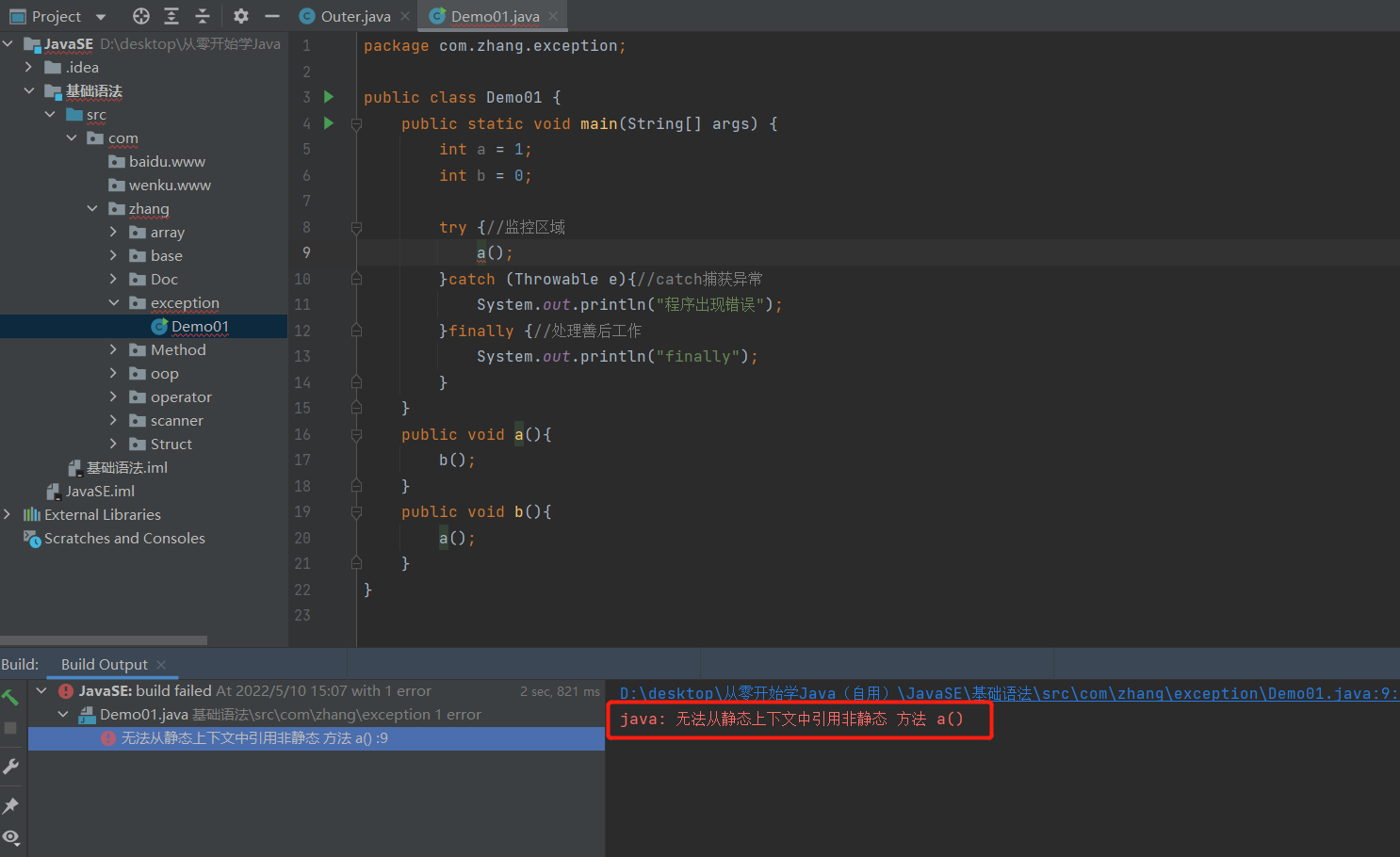This screenshot has width=1400, height=857.
Task: Select the baidu.www package
Action: click(x=167, y=161)
